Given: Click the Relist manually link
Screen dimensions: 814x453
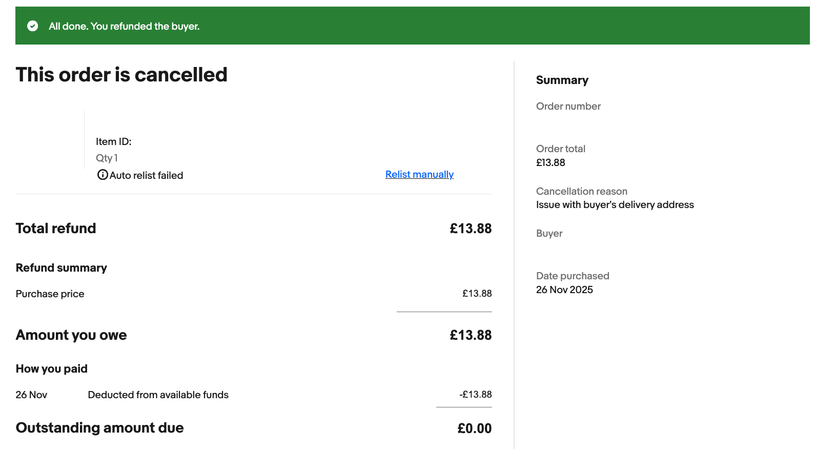Looking at the screenshot, I should click(x=419, y=174).
